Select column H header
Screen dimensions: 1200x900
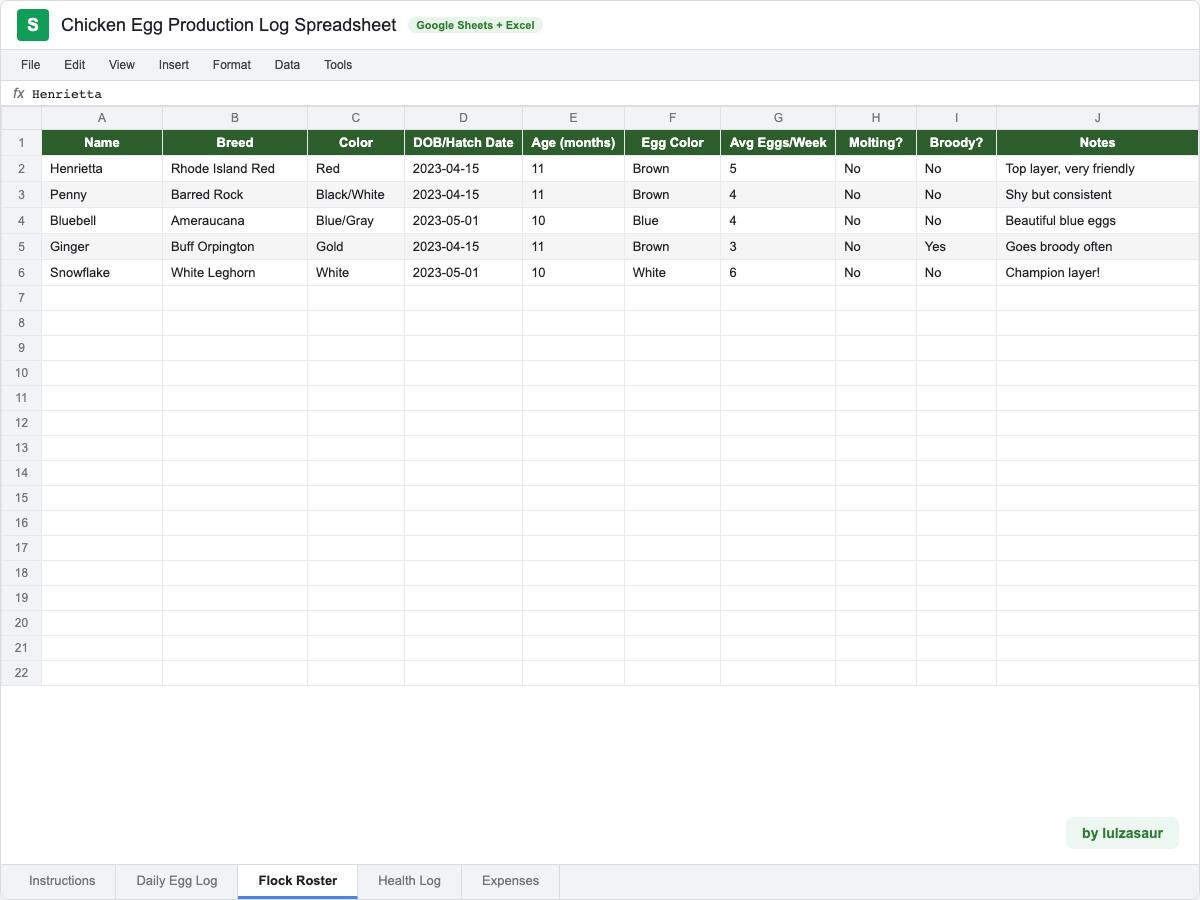point(876,118)
